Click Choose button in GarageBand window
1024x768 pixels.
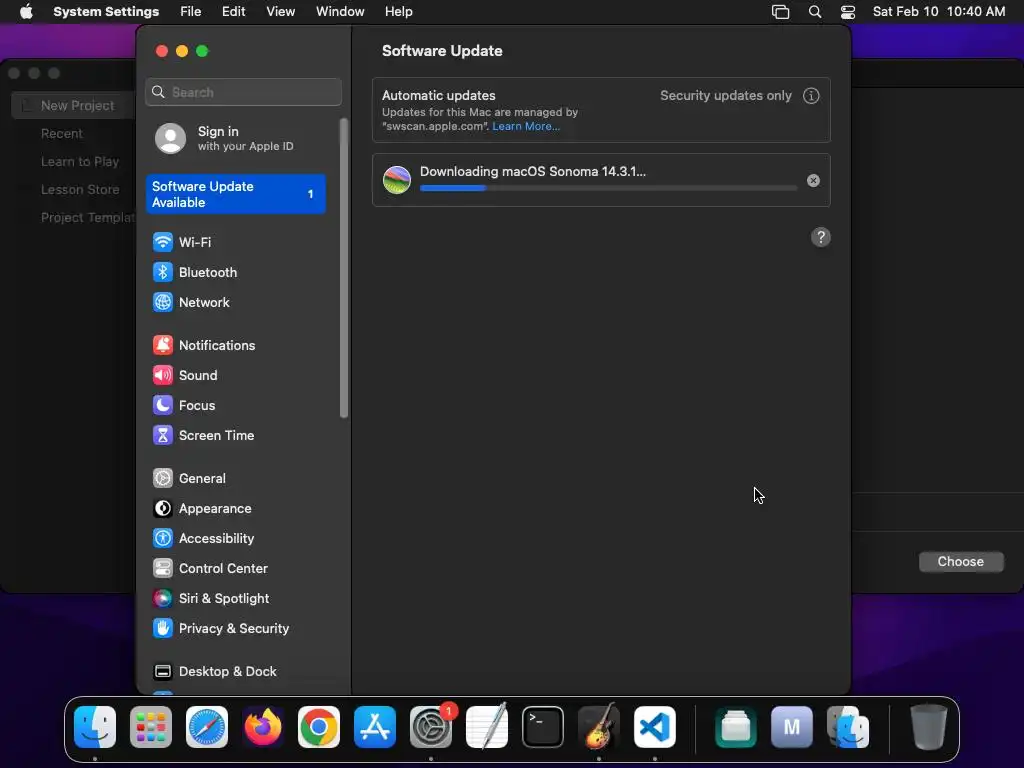coord(961,562)
